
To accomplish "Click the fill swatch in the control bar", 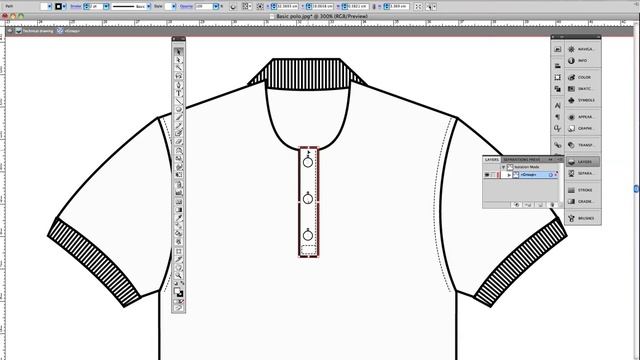I will tap(44, 7).
